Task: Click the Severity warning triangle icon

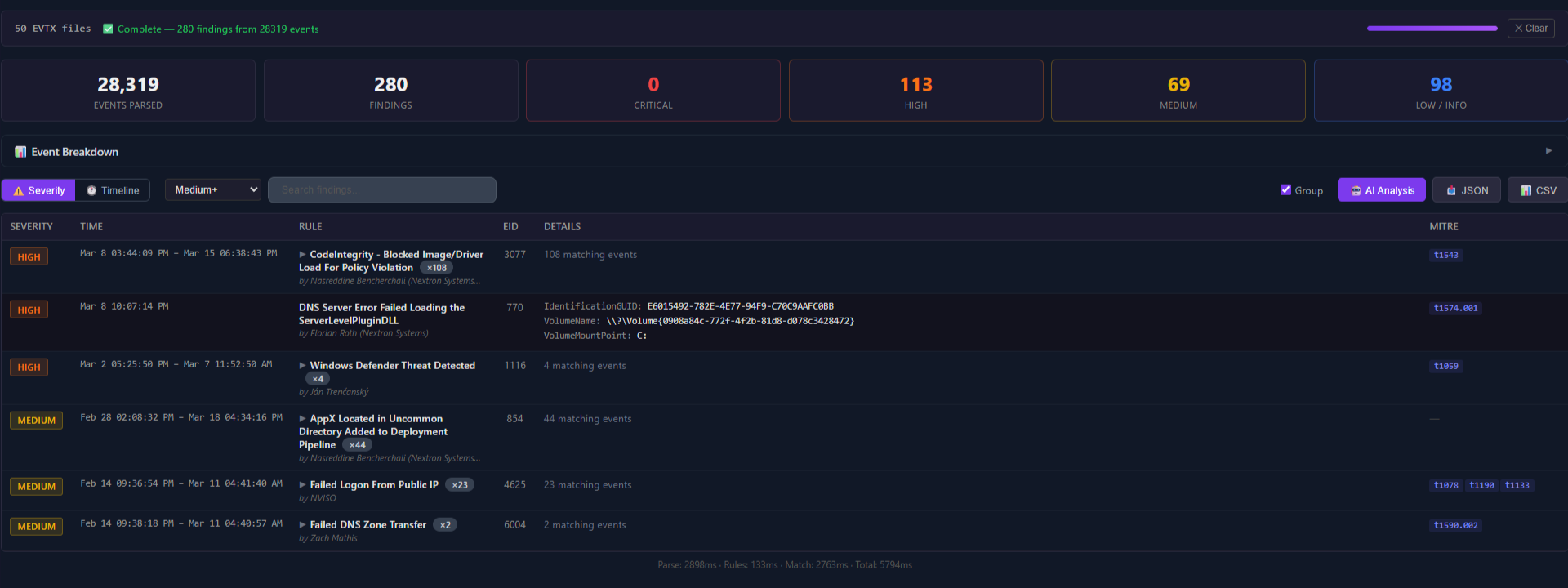Action: tap(18, 190)
